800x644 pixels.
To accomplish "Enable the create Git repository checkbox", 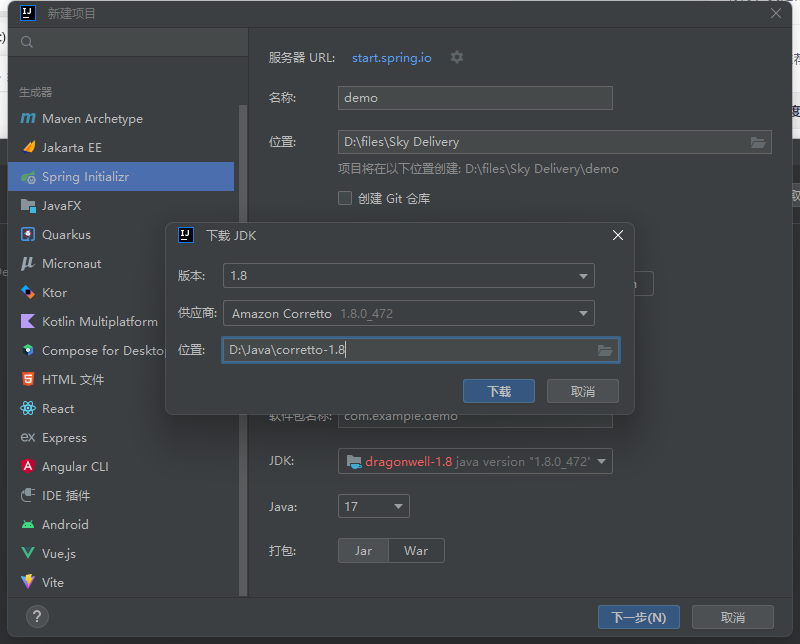I will coord(345,198).
